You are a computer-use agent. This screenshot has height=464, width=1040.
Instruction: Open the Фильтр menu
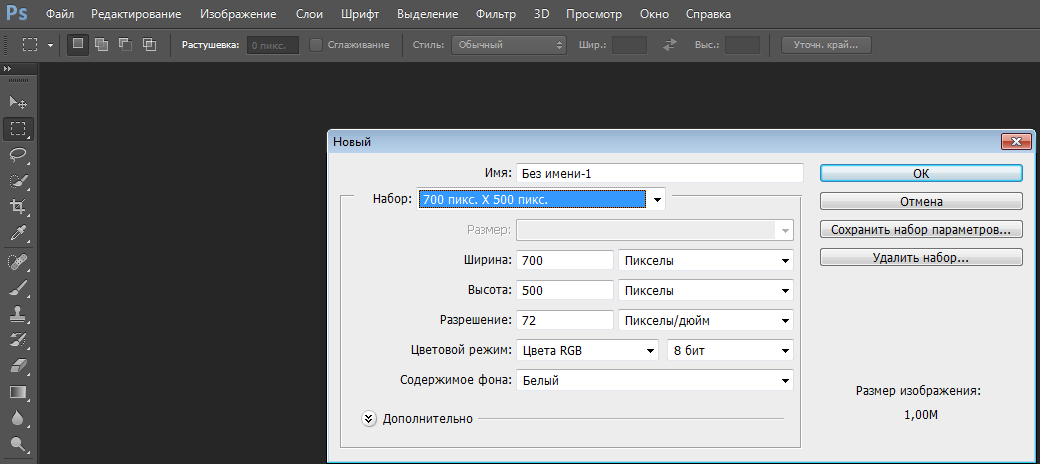click(x=495, y=14)
